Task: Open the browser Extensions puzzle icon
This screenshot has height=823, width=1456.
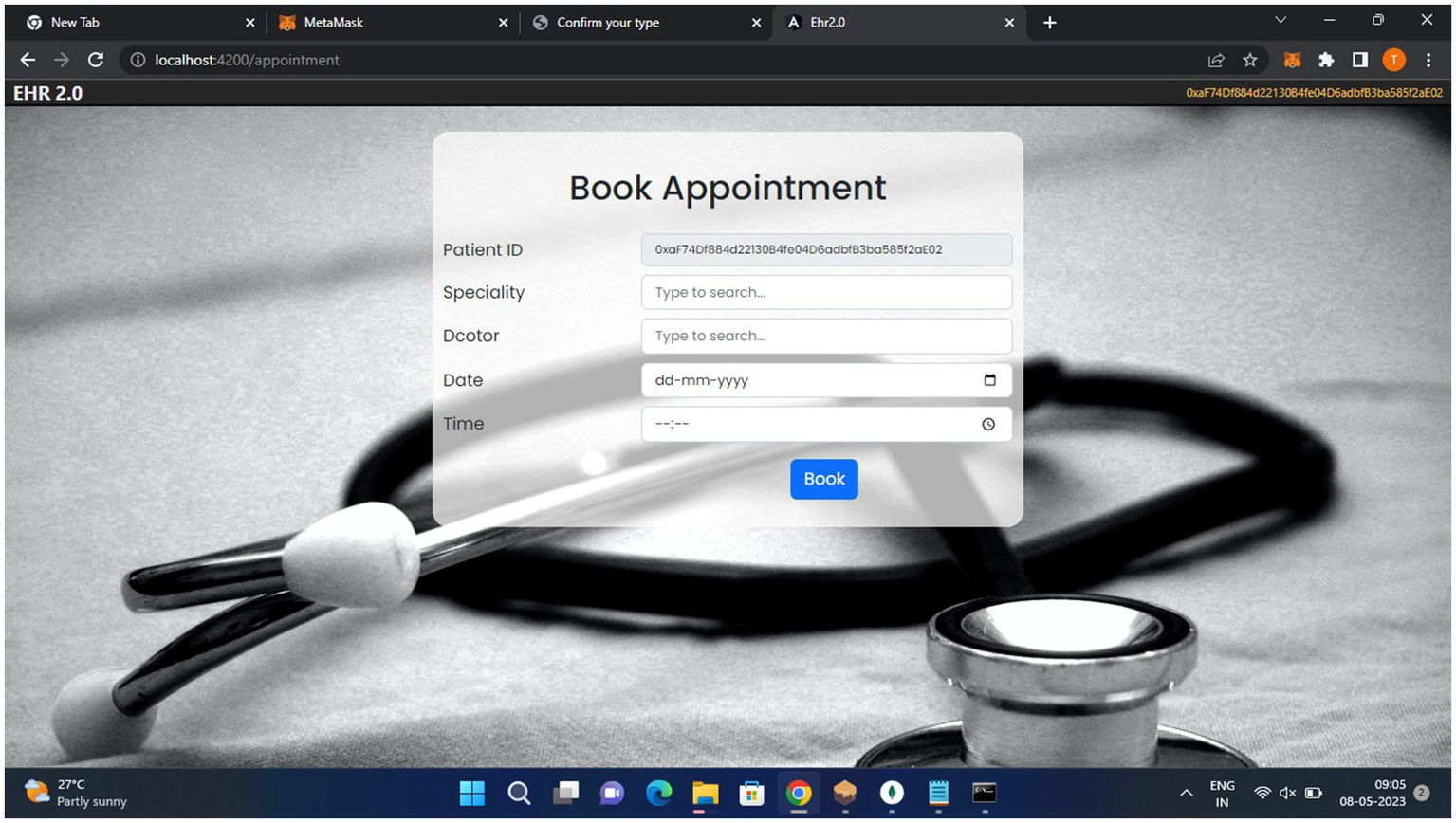Action: [1326, 60]
